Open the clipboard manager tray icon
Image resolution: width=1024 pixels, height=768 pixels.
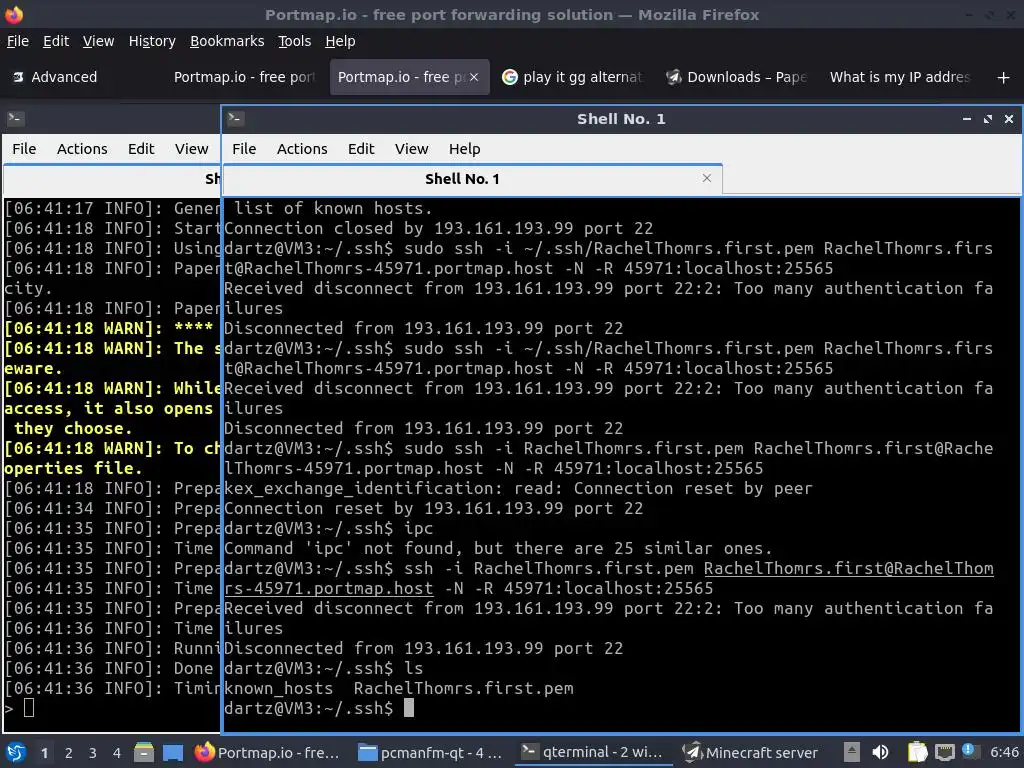pyautogui.click(x=918, y=752)
